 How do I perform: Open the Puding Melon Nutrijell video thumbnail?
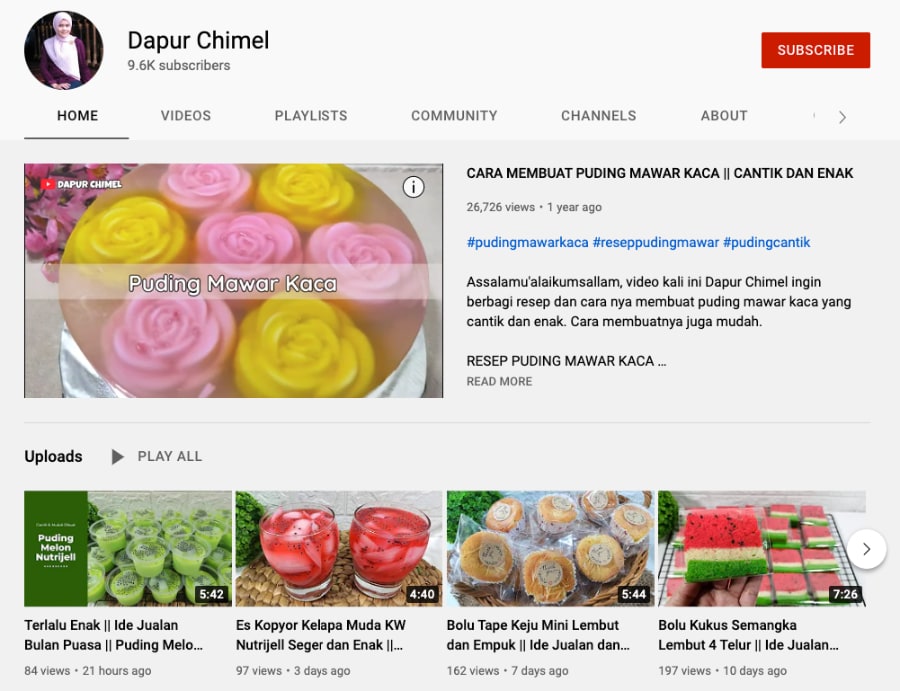point(128,548)
